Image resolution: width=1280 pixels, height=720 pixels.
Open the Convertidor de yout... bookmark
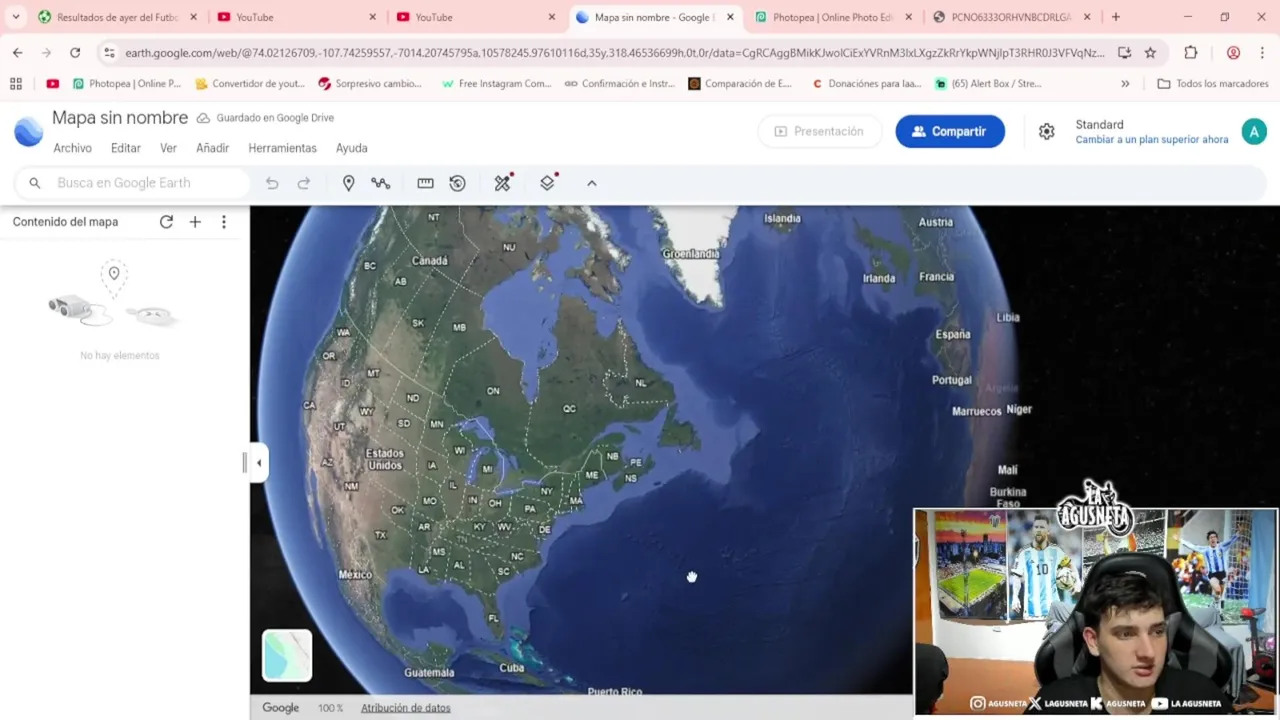point(250,84)
